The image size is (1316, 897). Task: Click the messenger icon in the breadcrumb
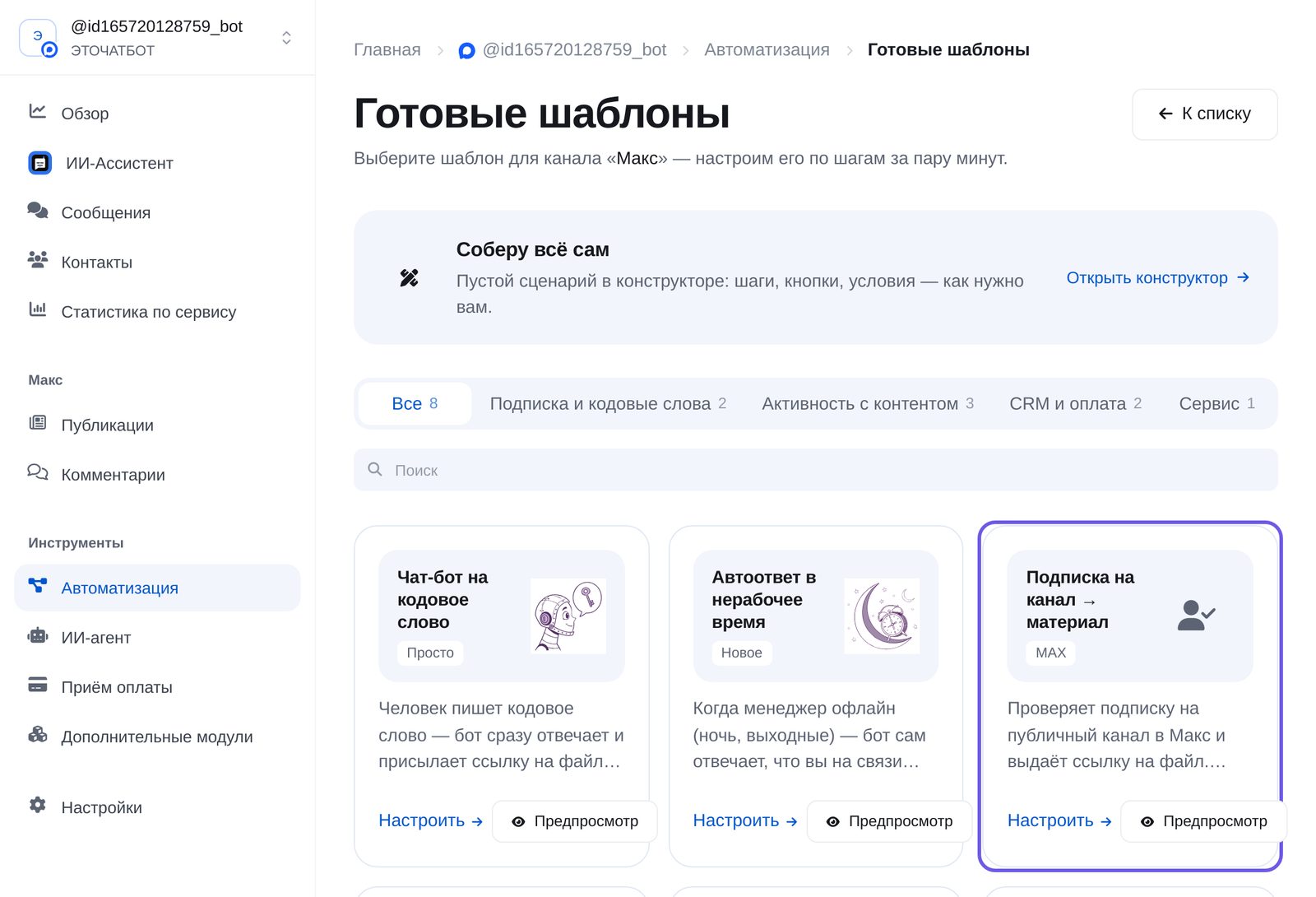click(x=466, y=51)
